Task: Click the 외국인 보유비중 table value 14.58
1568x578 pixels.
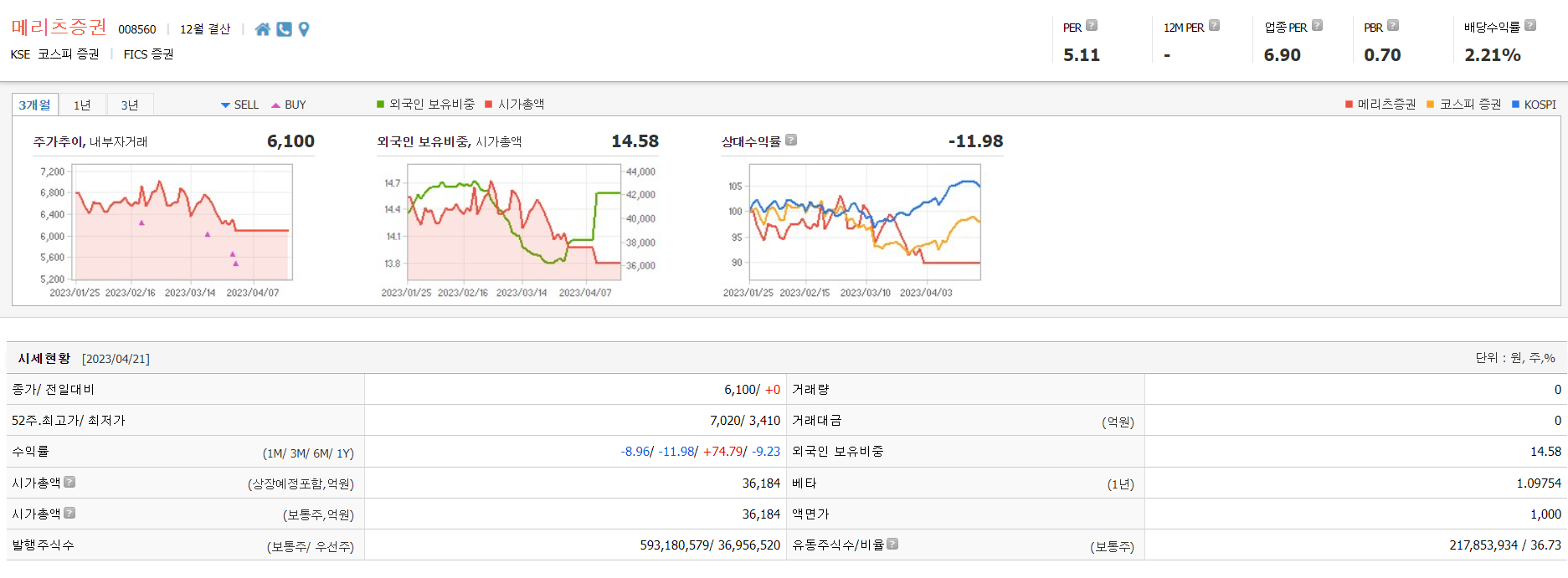Action: tap(1545, 452)
